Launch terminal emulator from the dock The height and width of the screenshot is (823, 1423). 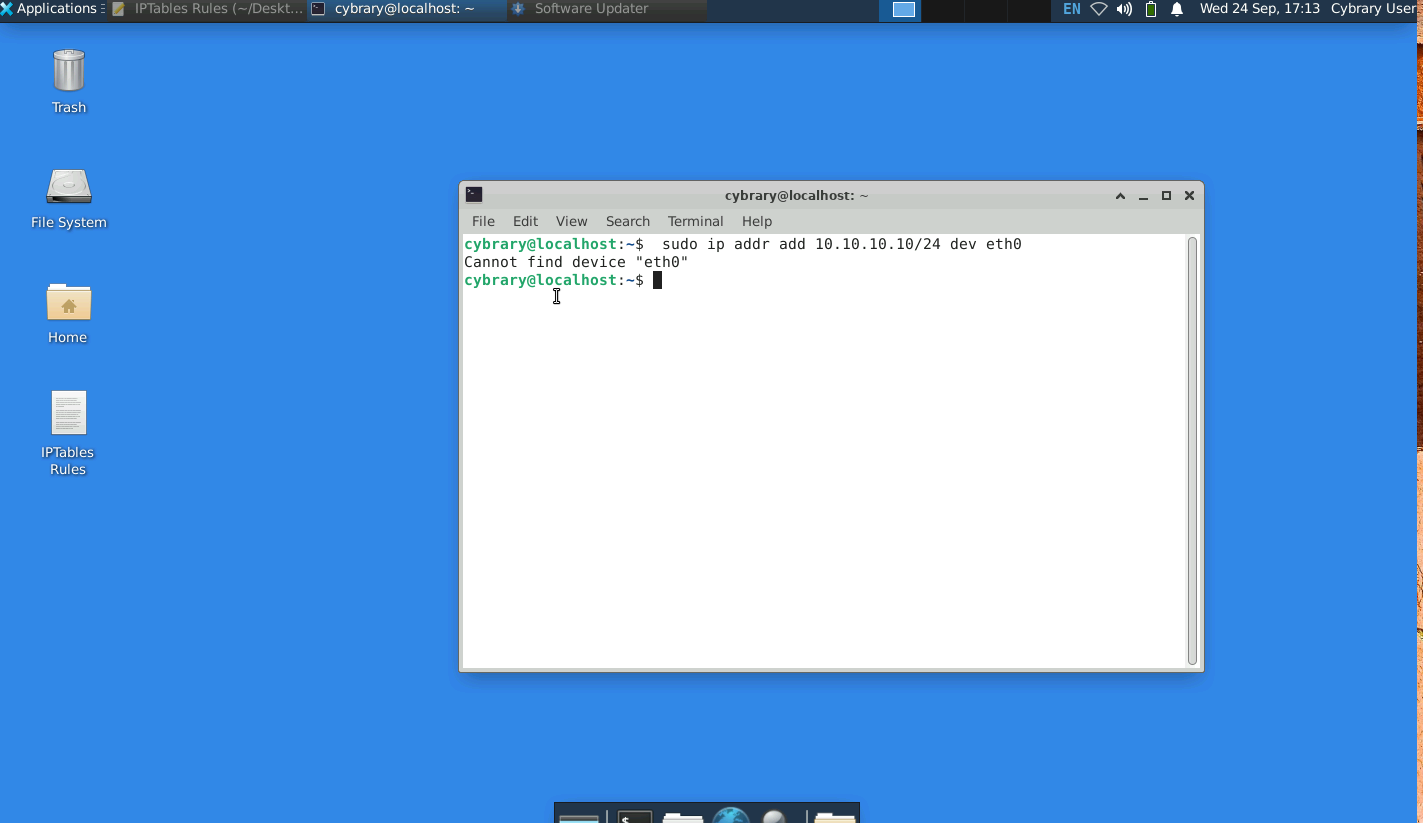coord(634,816)
